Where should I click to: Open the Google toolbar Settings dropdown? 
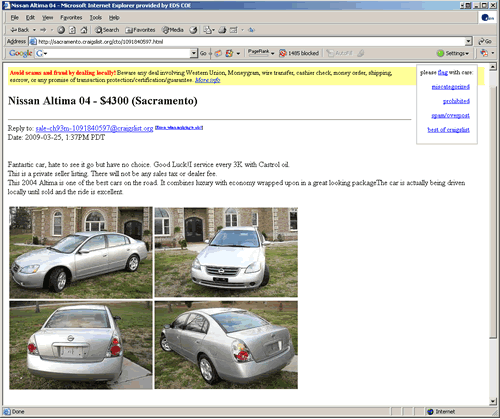454,53
